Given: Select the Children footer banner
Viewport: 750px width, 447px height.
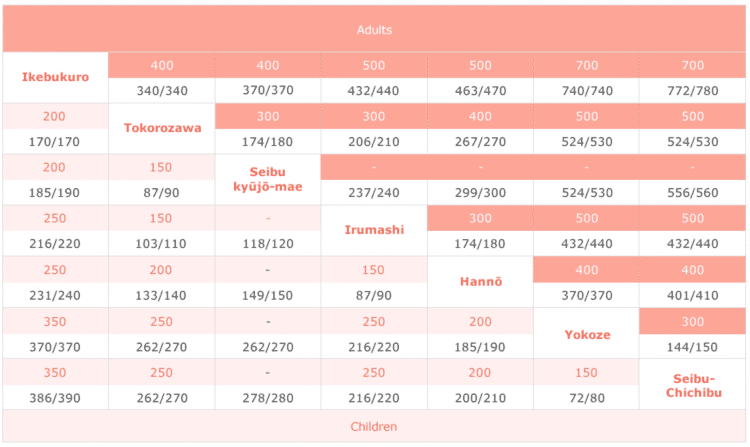Looking at the screenshot, I should 374,426.
